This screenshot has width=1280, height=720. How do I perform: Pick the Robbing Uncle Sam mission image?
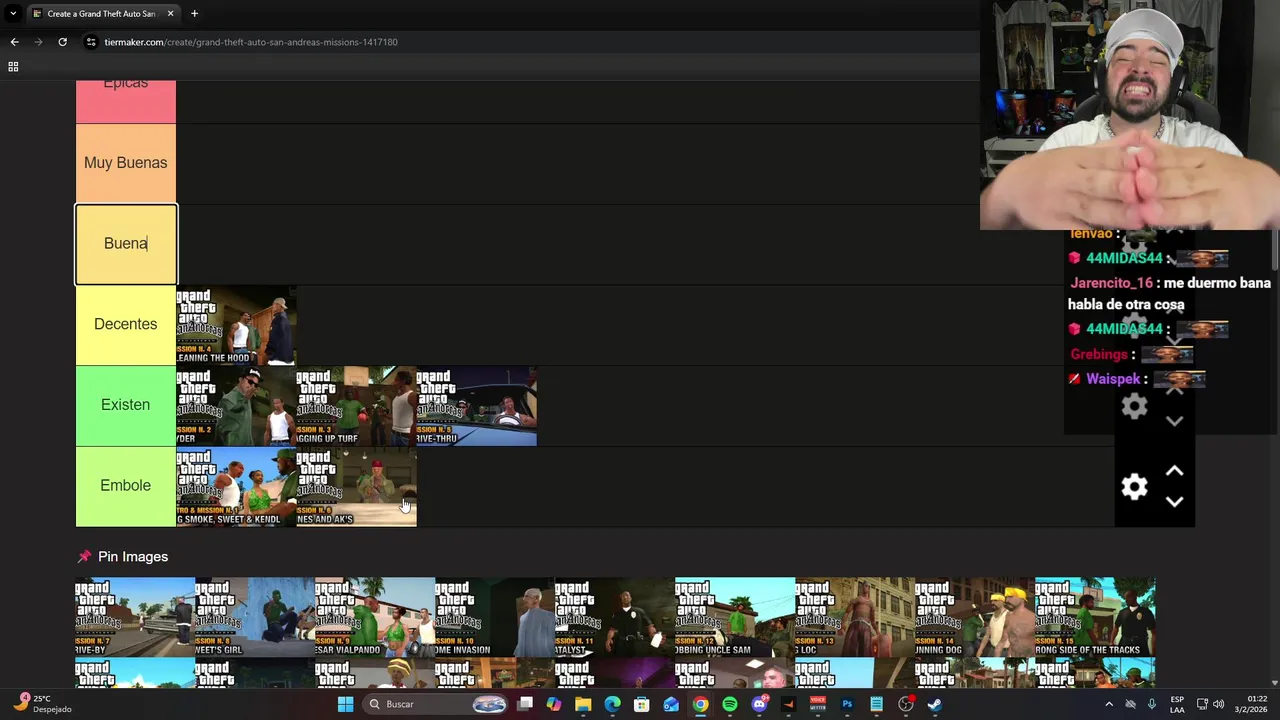735,616
